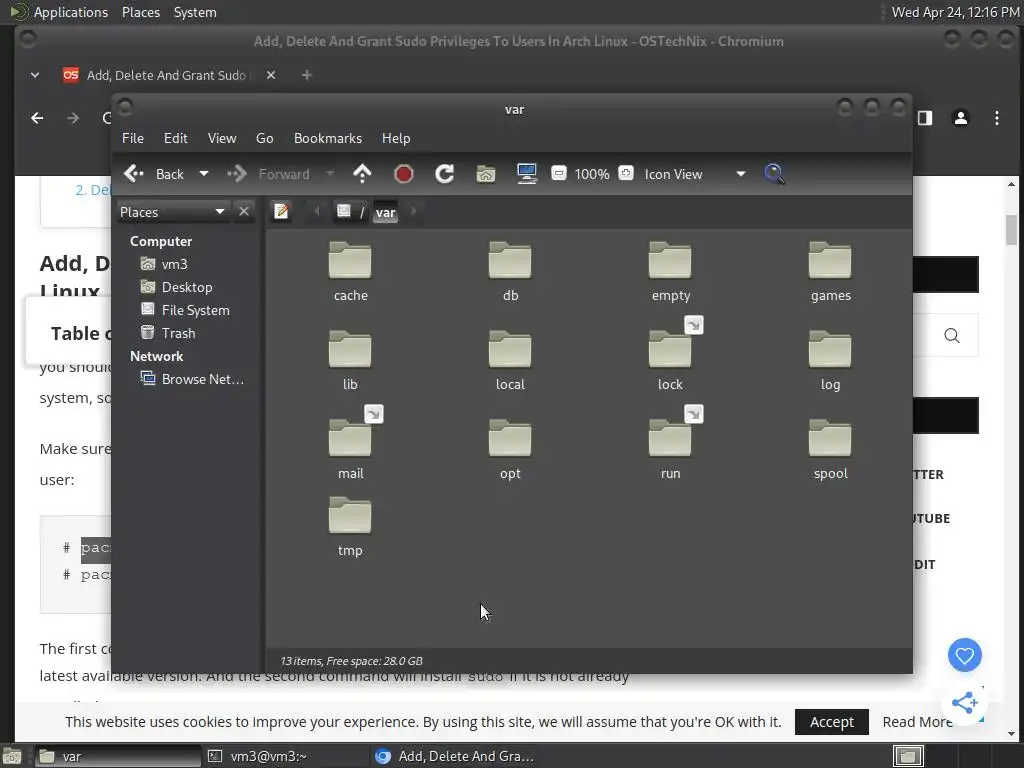Reload the var folder view

[x=445, y=174]
